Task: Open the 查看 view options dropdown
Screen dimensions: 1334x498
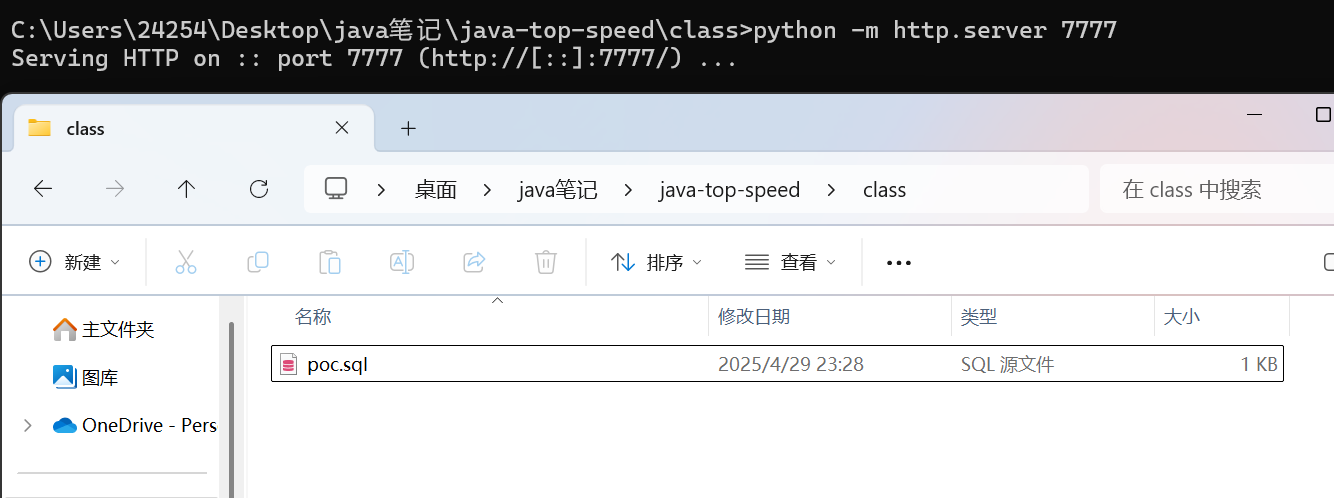Action: coord(790,262)
